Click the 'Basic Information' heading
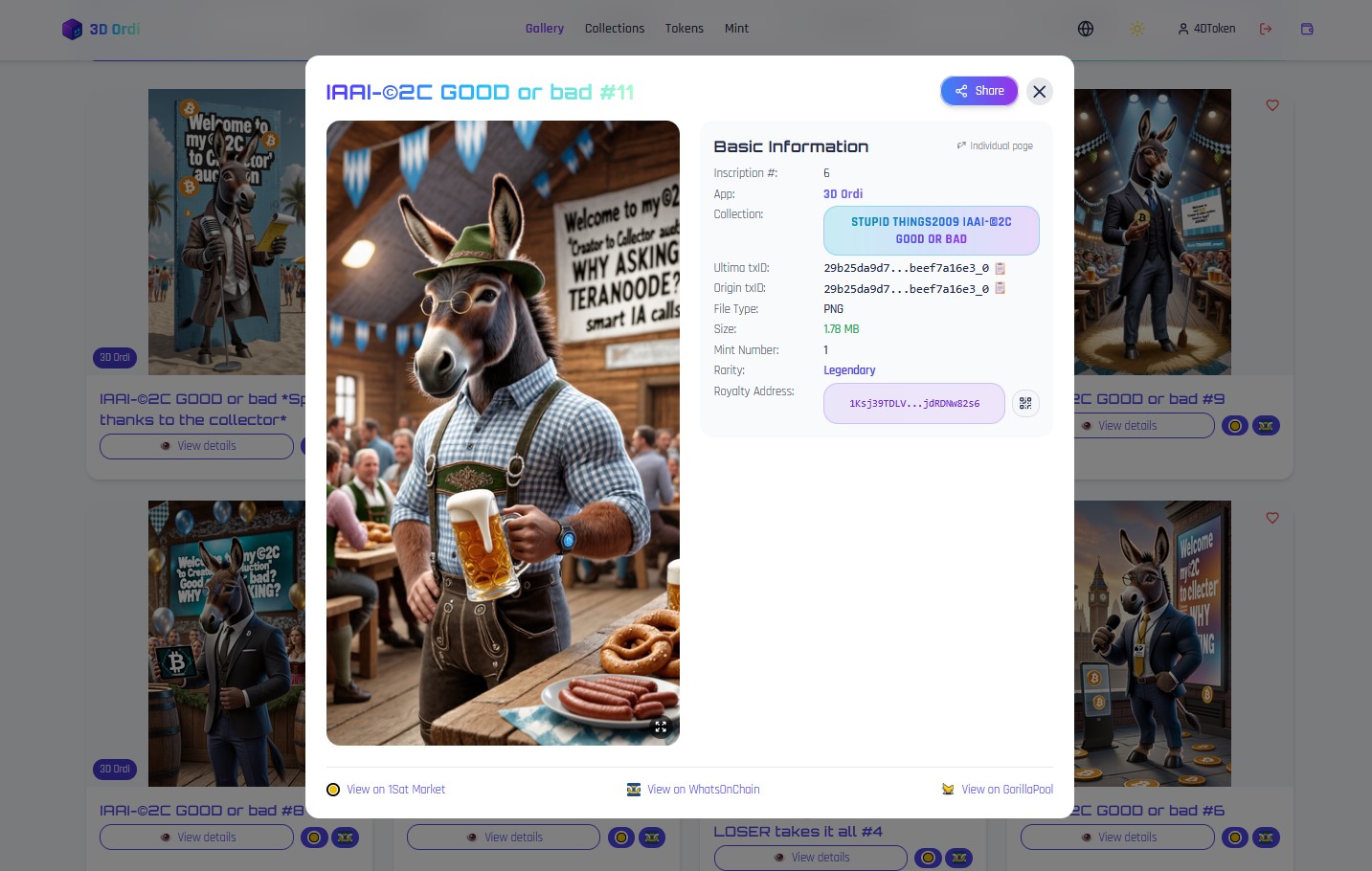Viewport: 1372px width, 871px height. [791, 146]
